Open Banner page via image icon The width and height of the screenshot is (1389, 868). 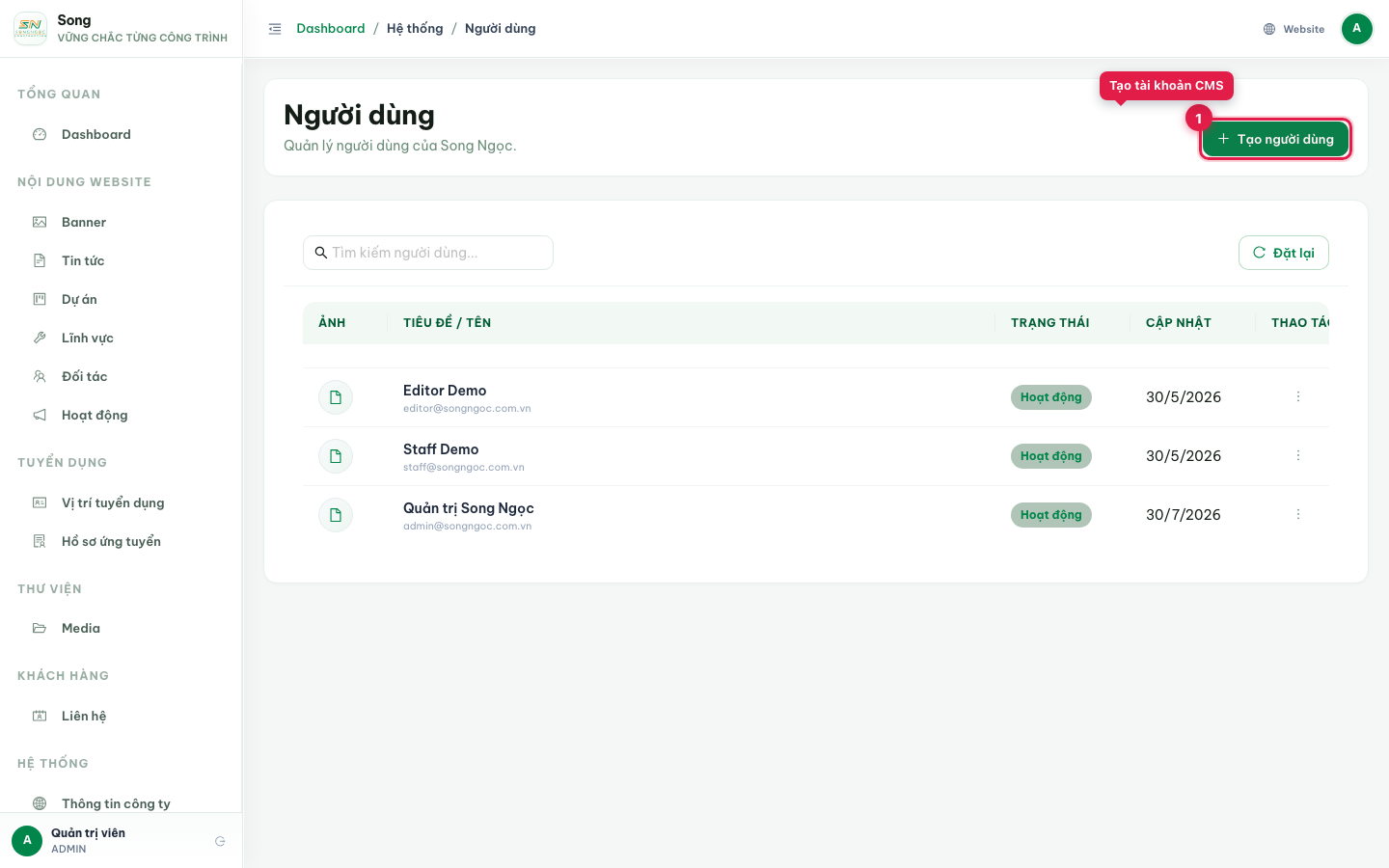click(40, 222)
